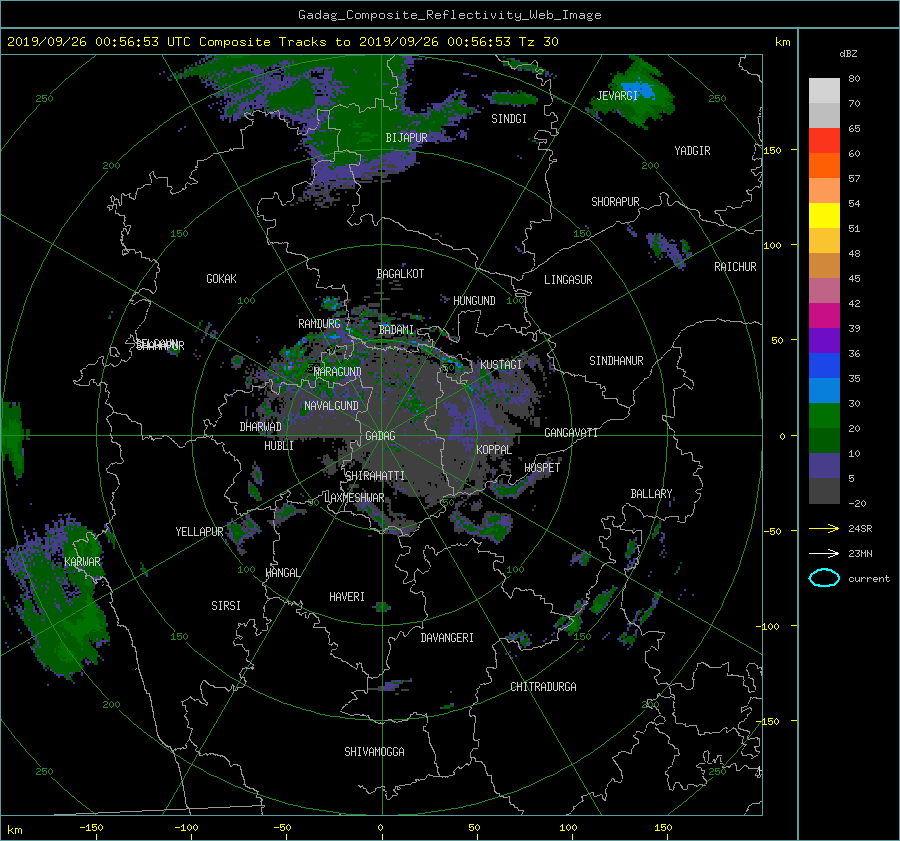Click the dBZ legend heading
The height and width of the screenshot is (841, 900).
click(x=848, y=54)
